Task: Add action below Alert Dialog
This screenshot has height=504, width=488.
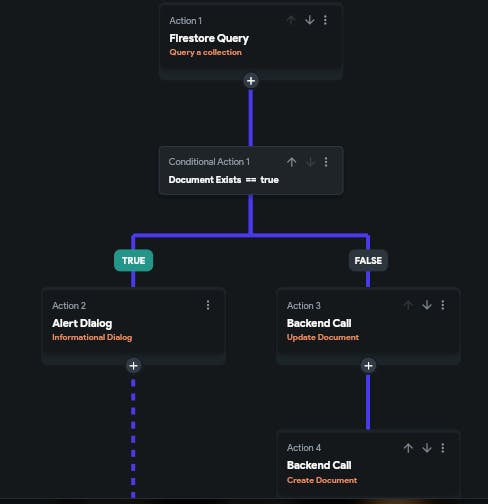Action: click(x=134, y=366)
